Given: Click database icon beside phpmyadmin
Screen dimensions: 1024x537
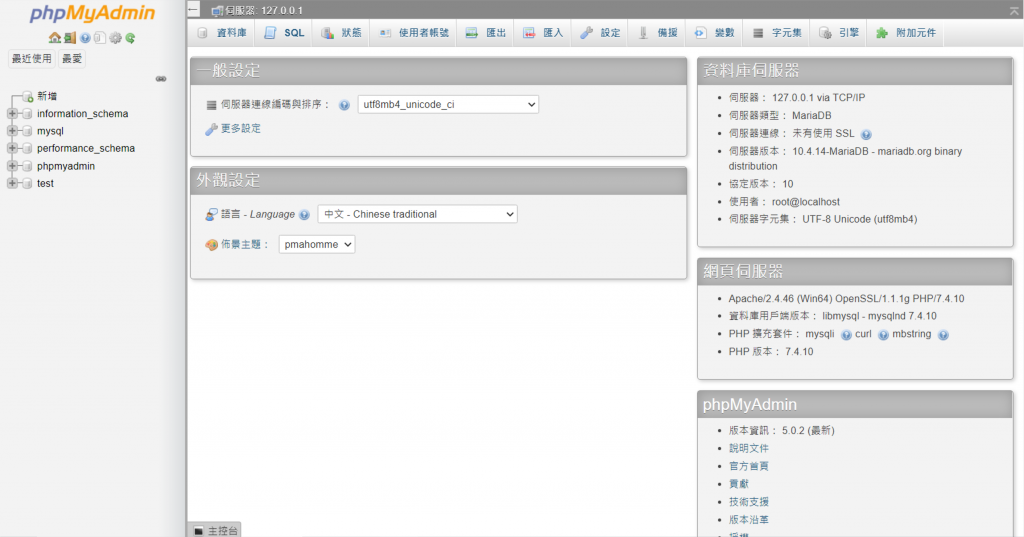Looking at the screenshot, I should pos(27,166).
